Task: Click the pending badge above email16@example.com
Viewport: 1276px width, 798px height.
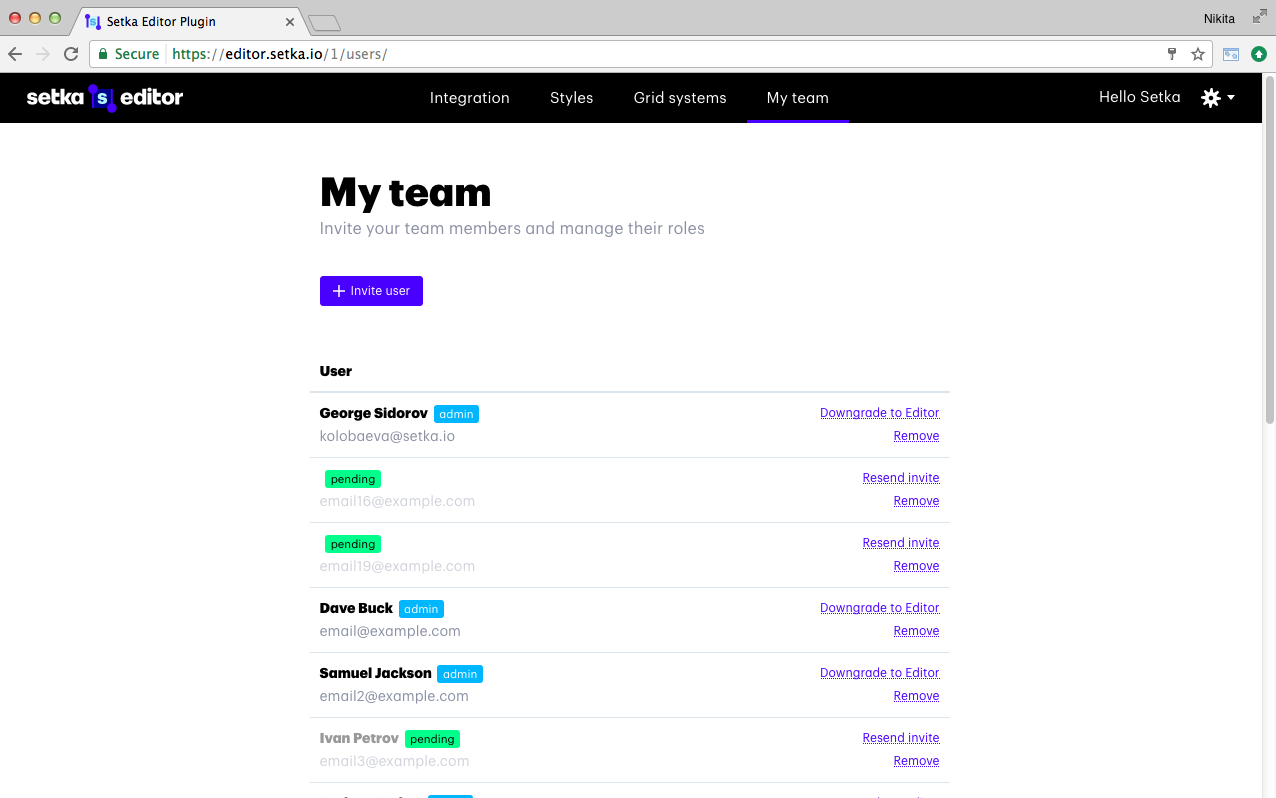Action: click(x=353, y=479)
